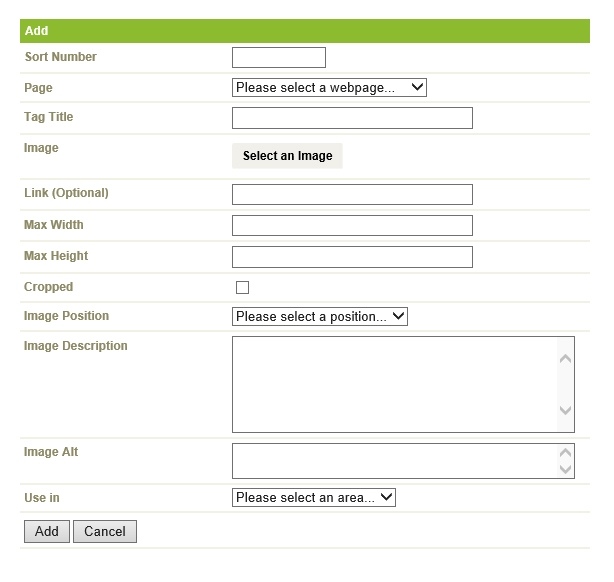Click Image Alt scroll down arrow
This screenshot has width=614, height=582.
tap(565, 469)
